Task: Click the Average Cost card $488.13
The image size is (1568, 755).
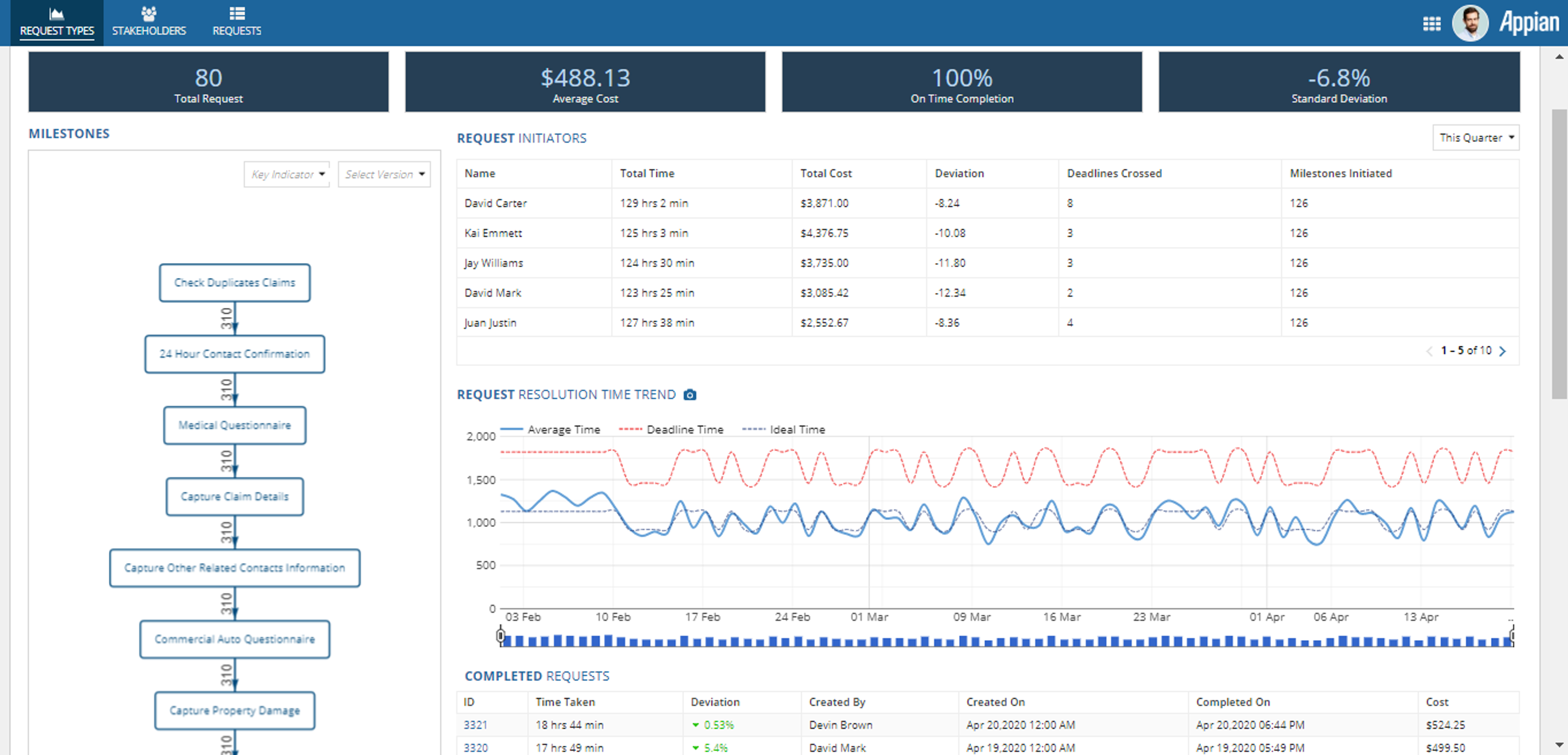Action: tap(585, 82)
